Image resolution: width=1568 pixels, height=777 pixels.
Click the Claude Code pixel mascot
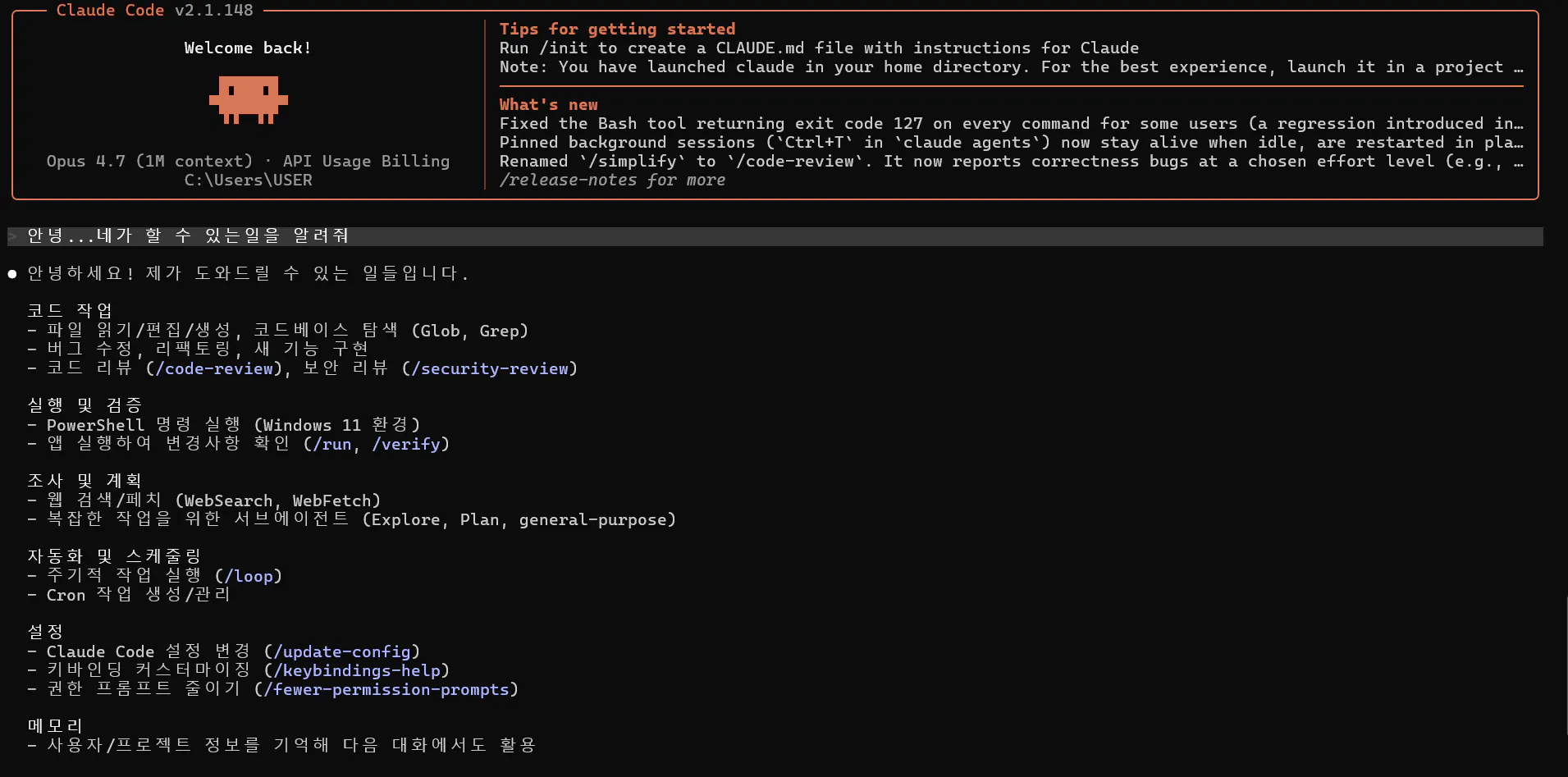coord(248,100)
